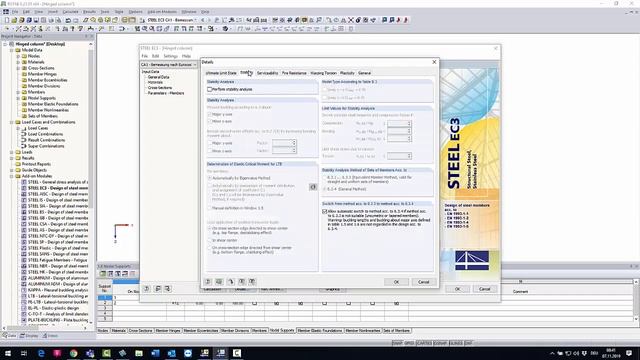Click the fifth footer icon in Details dialog

[x=252, y=282]
